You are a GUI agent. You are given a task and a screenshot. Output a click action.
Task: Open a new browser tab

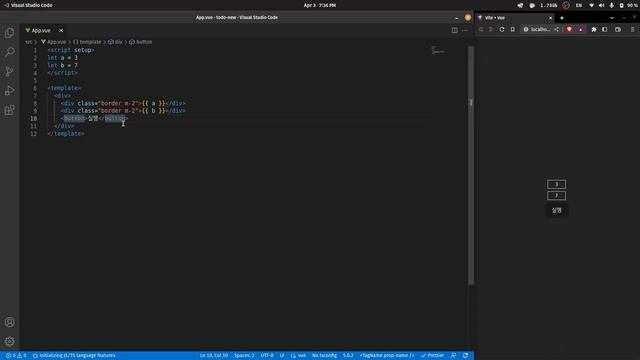(562, 18)
